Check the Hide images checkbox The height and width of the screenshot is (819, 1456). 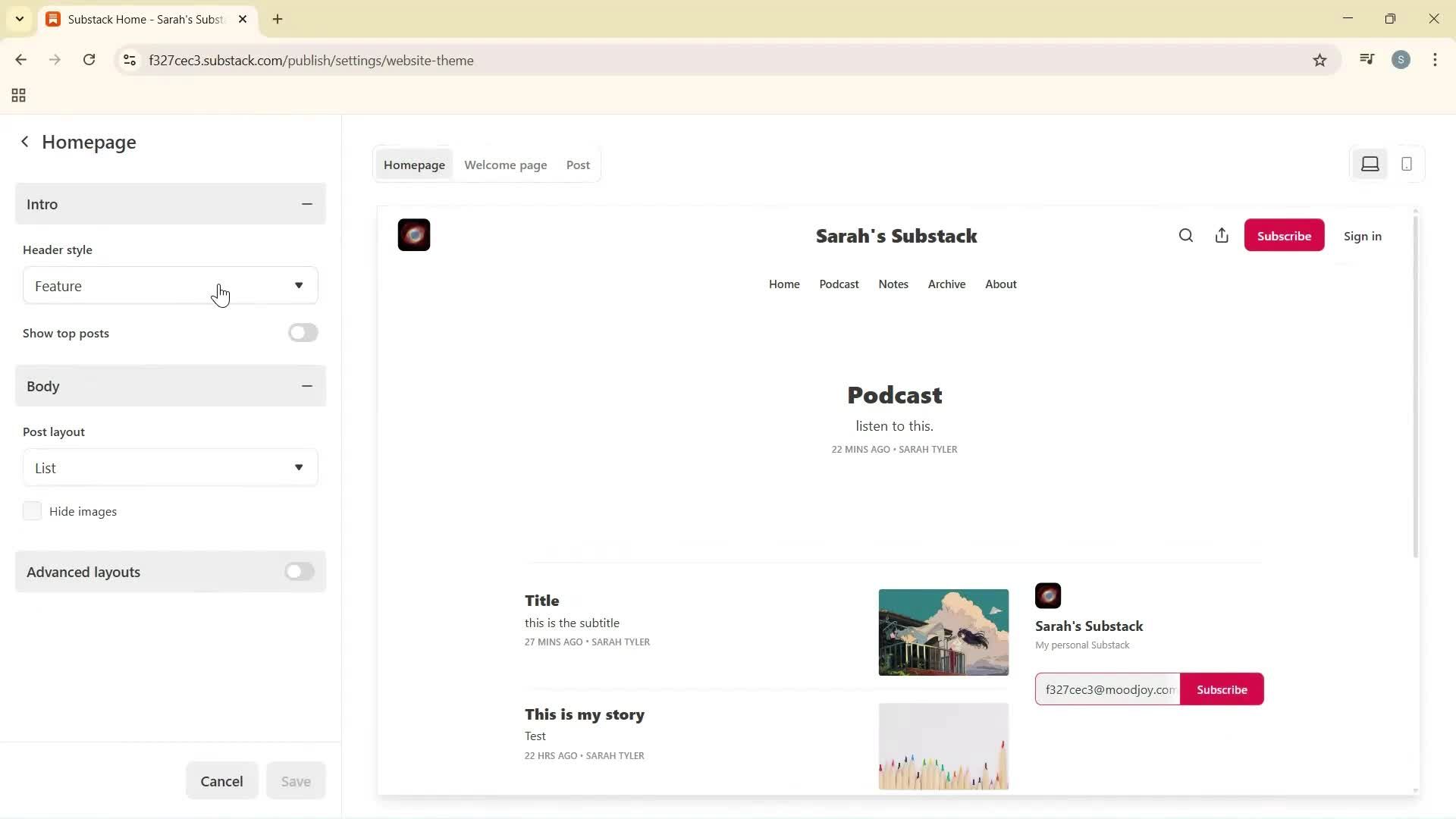[x=32, y=511]
